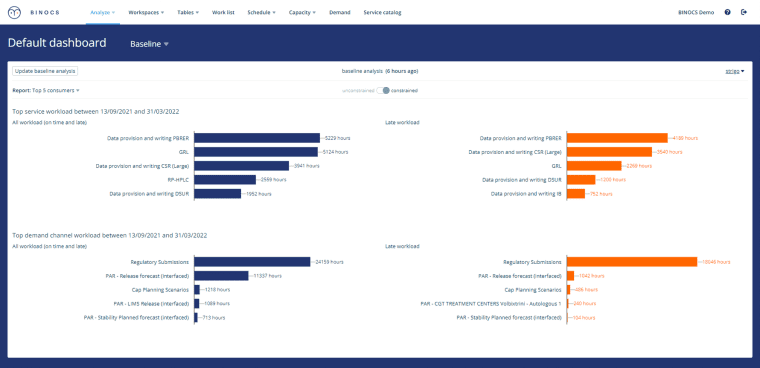Viewport: 760px width, 368px height.
Task: Click the '104 hours' late value
Action: 584,318
